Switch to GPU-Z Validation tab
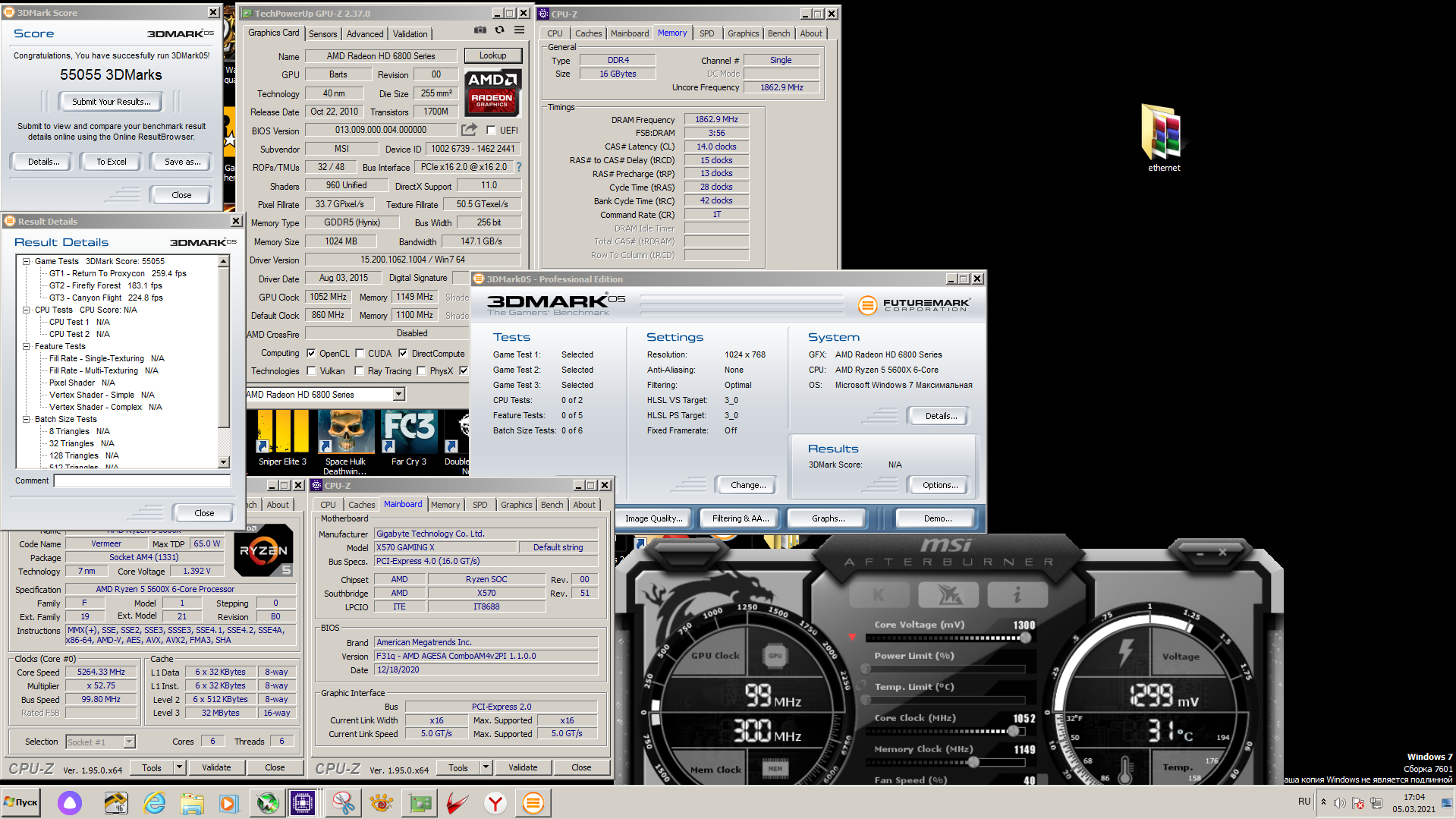 tap(410, 33)
